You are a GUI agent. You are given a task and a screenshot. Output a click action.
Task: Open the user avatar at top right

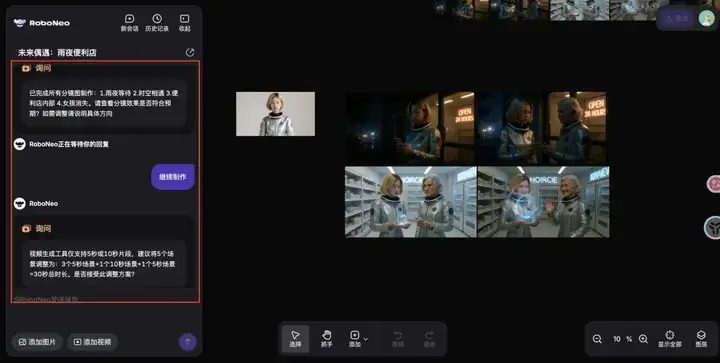706,18
